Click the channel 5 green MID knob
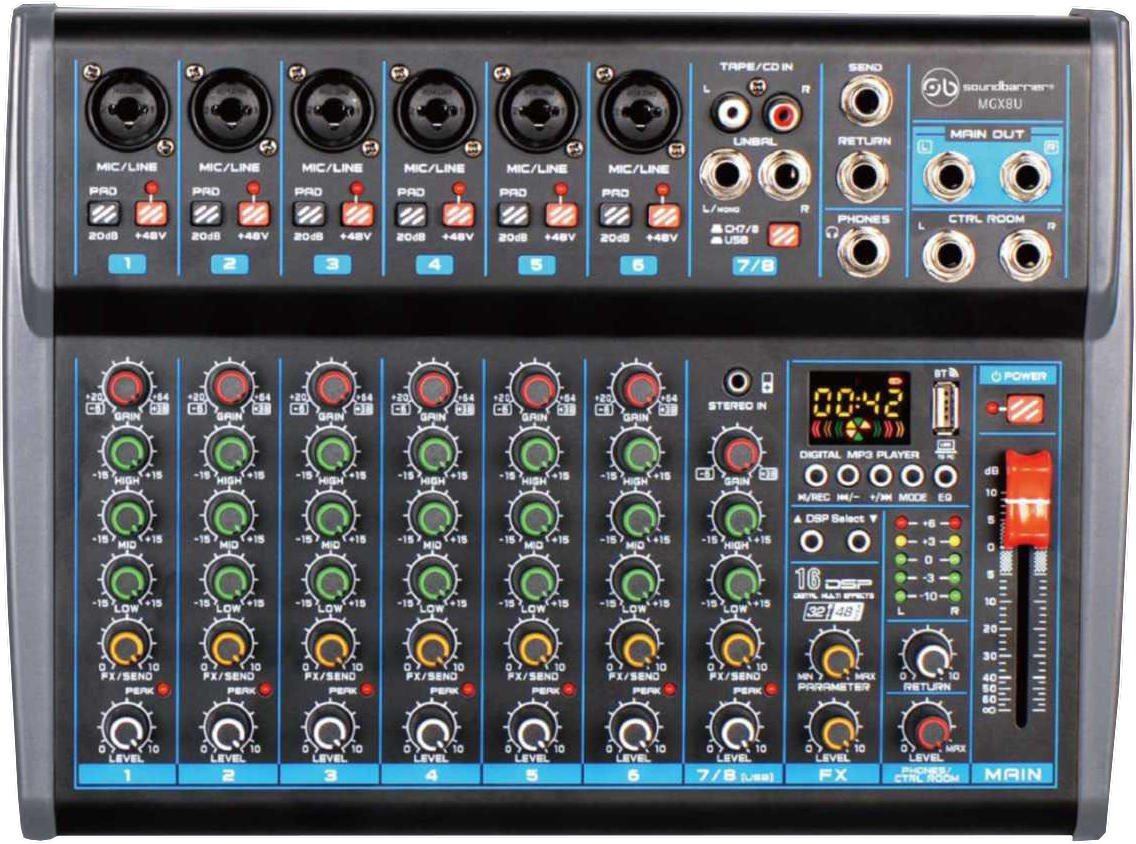This screenshot has width=1136, height=844. coord(535,516)
